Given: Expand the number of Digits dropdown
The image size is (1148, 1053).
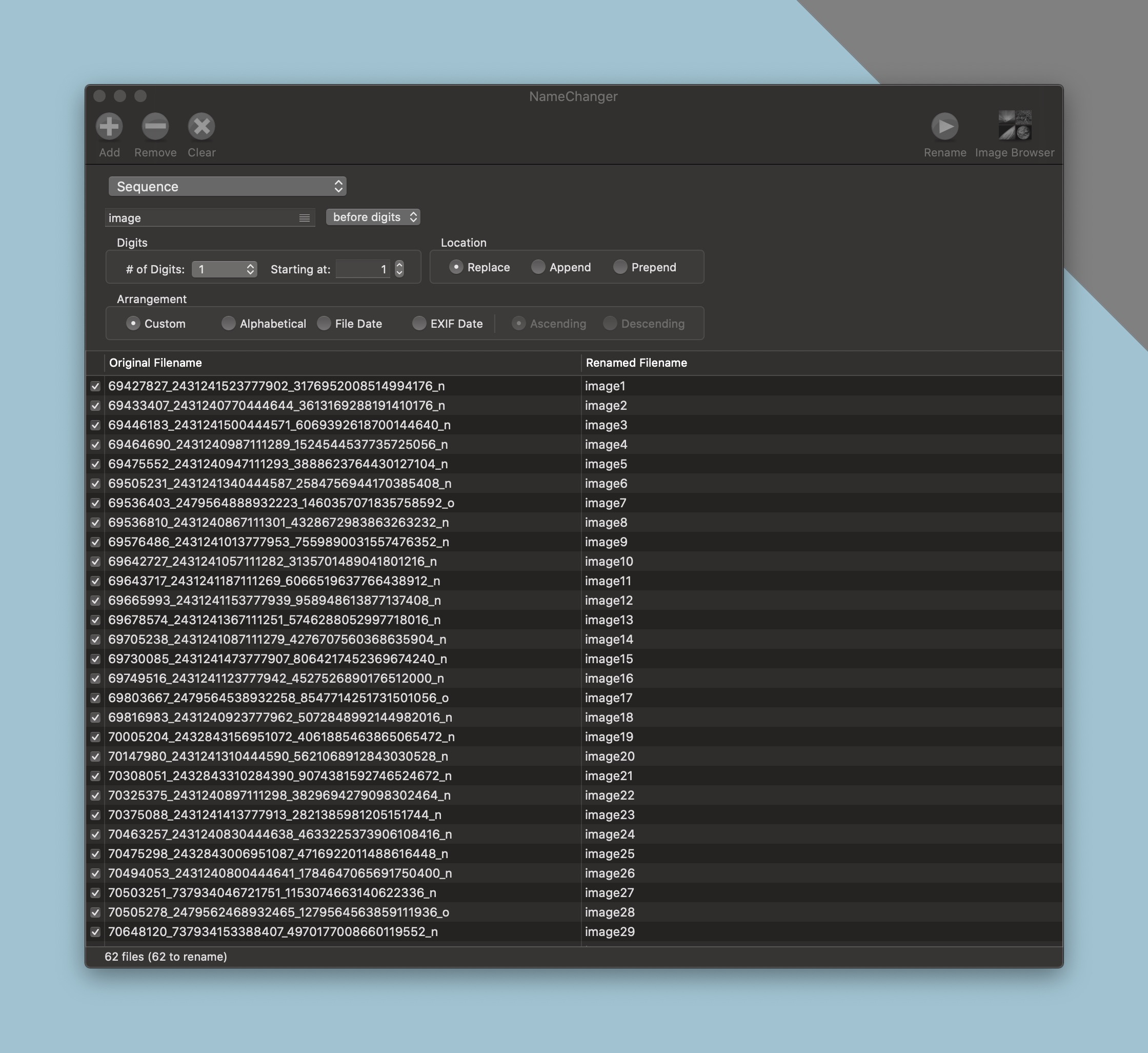Looking at the screenshot, I should pyautogui.click(x=225, y=269).
